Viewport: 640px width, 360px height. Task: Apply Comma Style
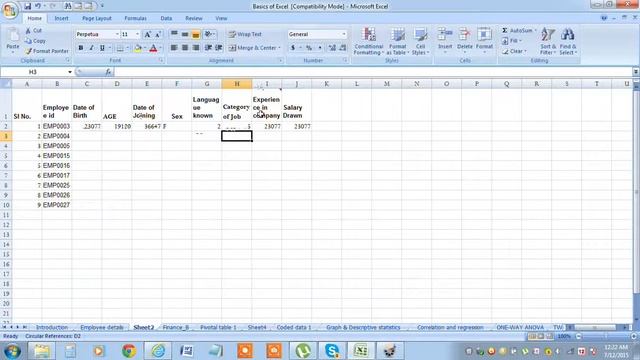tap(320, 48)
